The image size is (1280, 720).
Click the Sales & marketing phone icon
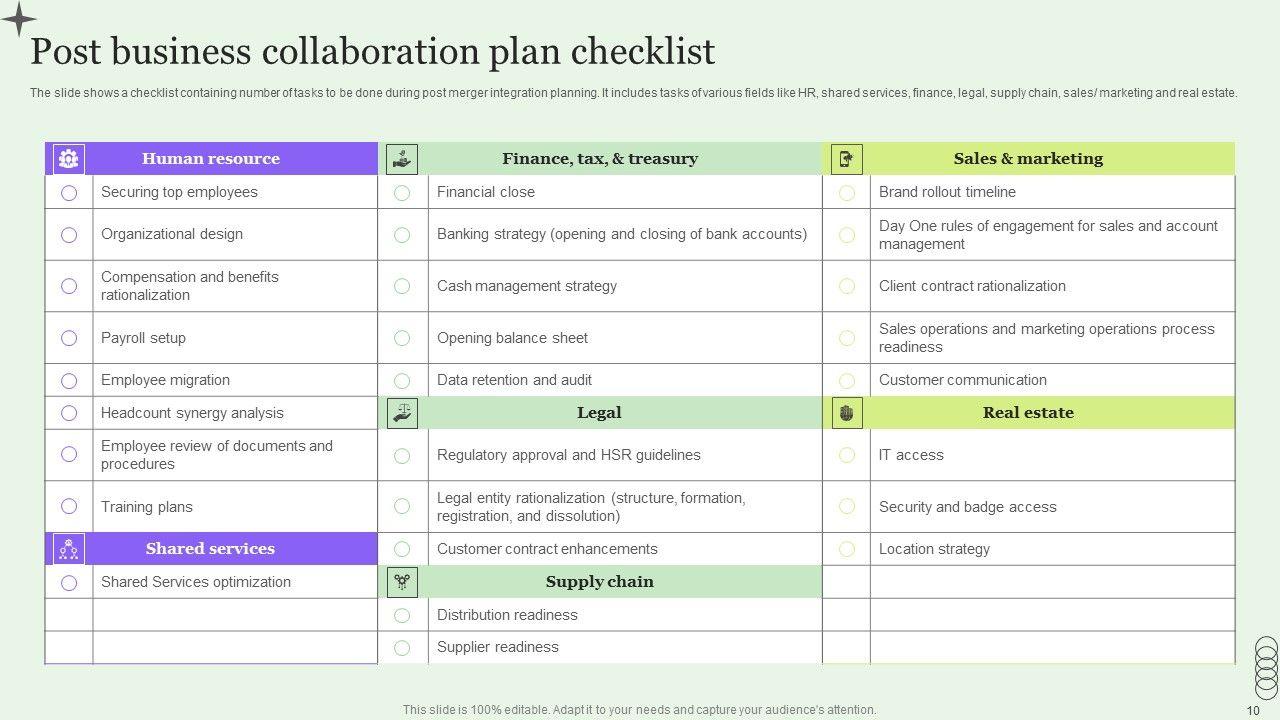click(x=847, y=159)
